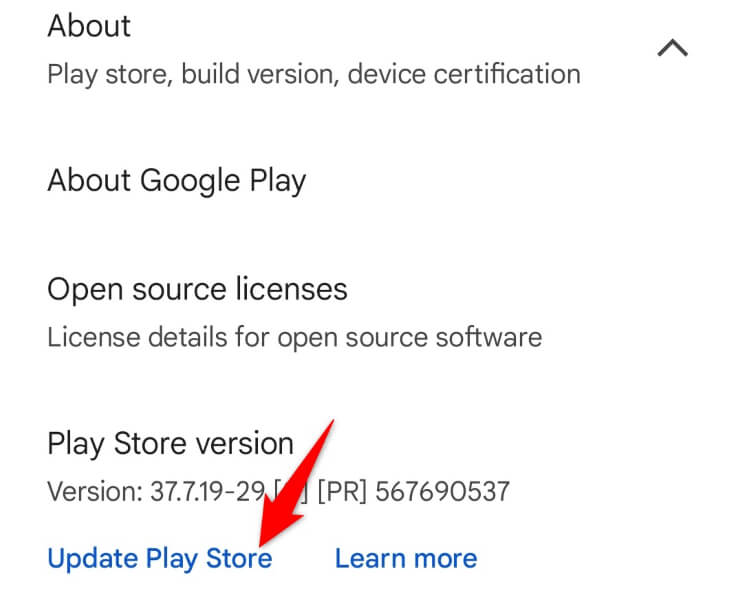Tap the version number 37.7.19-29
Image resolution: width=743 pixels, height=600 pixels.
tap(212, 491)
